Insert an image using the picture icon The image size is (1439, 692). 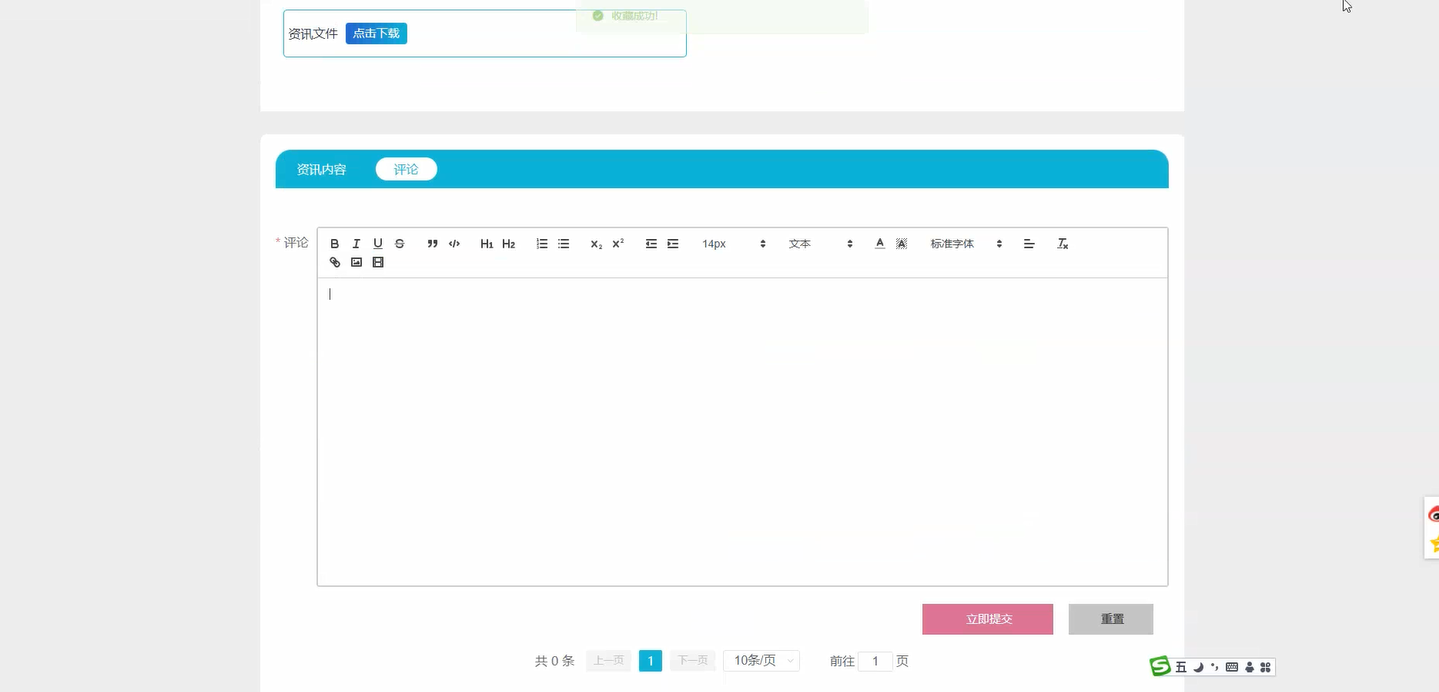coord(356,263)
